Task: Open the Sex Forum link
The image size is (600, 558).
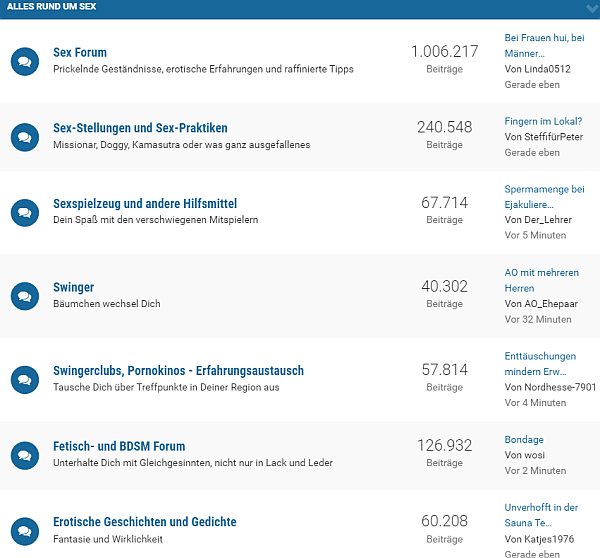Action: click(80, 52)
